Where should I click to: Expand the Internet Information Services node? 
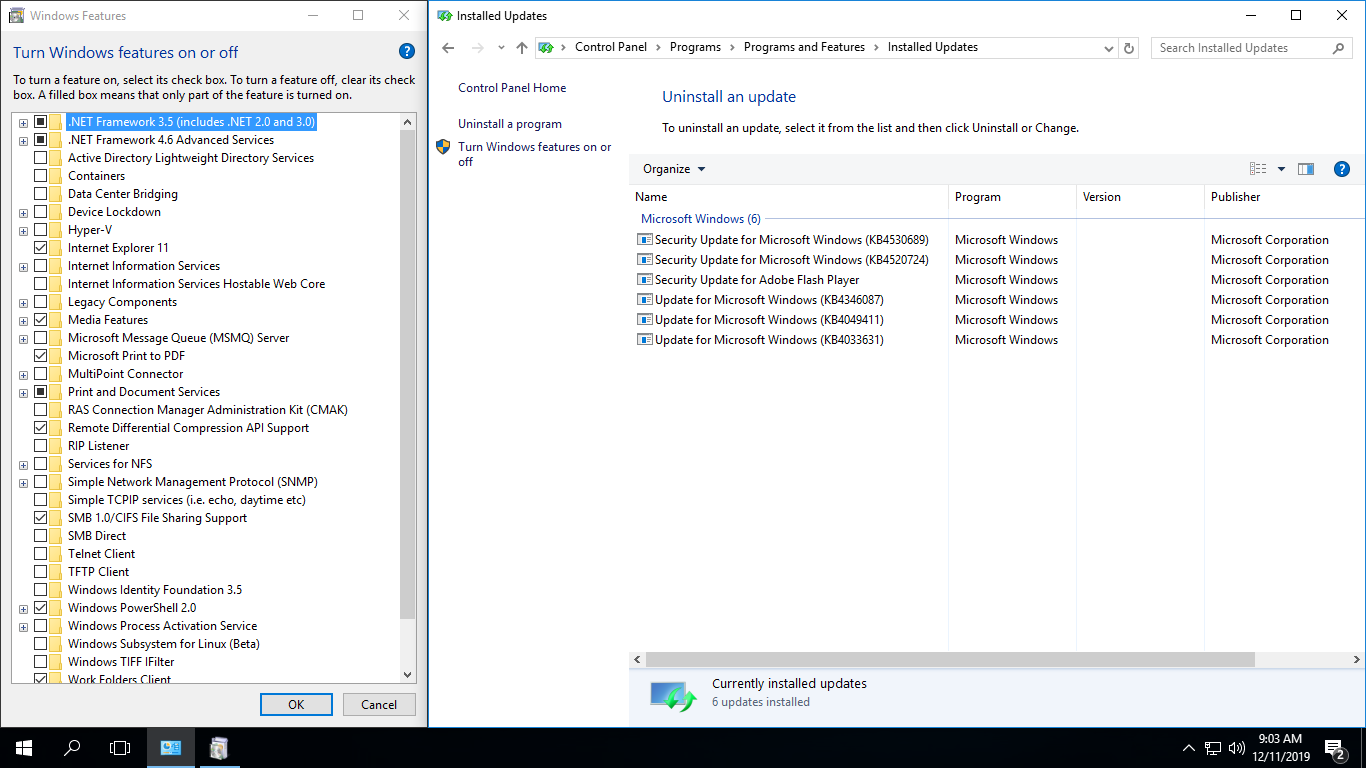click(x=23, y=267)
